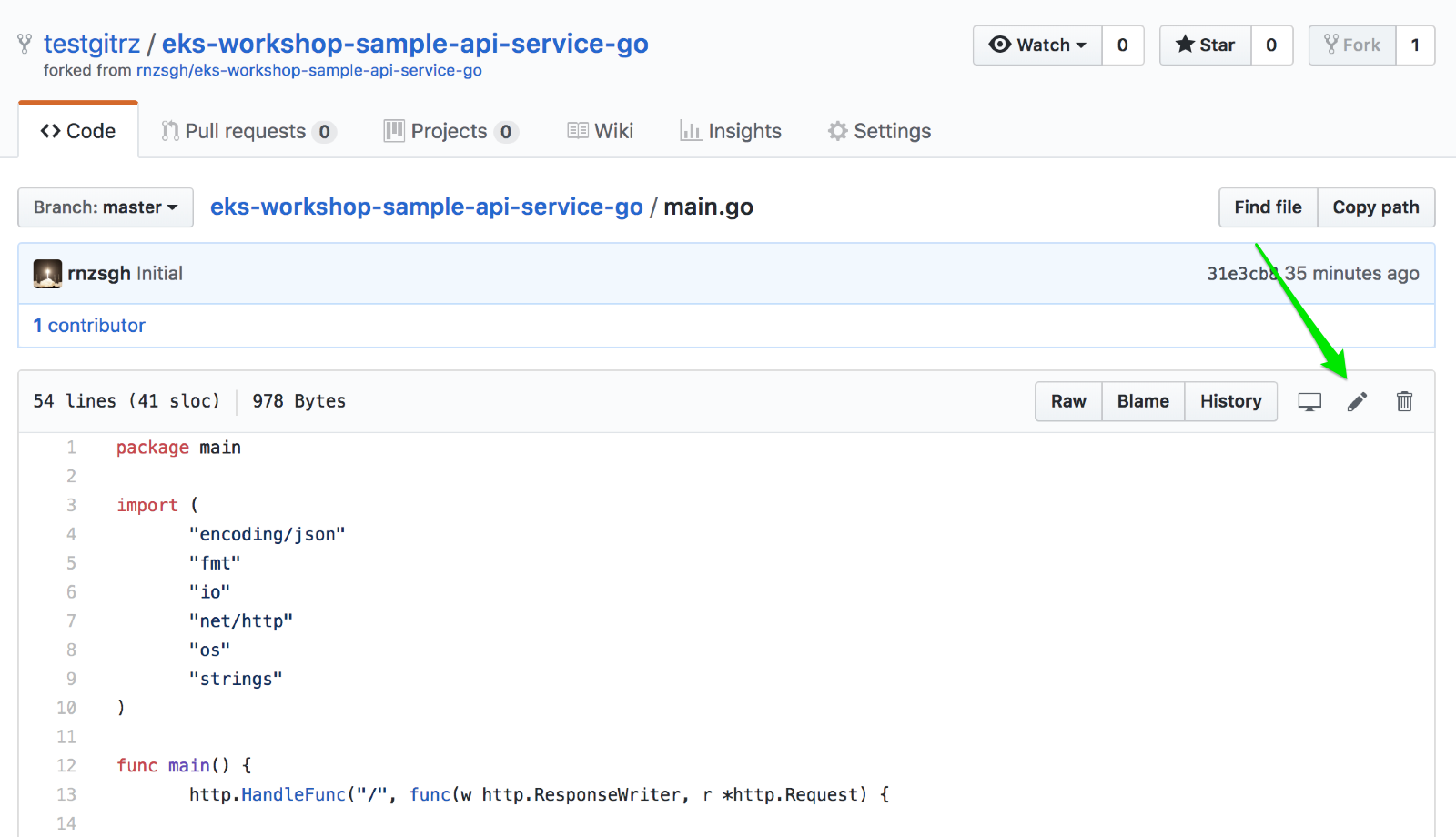Image resolution: width=1456 pixels, height=837 pixels.
Task: Delete main.go using the trash icon
Action: [1404, 401]
